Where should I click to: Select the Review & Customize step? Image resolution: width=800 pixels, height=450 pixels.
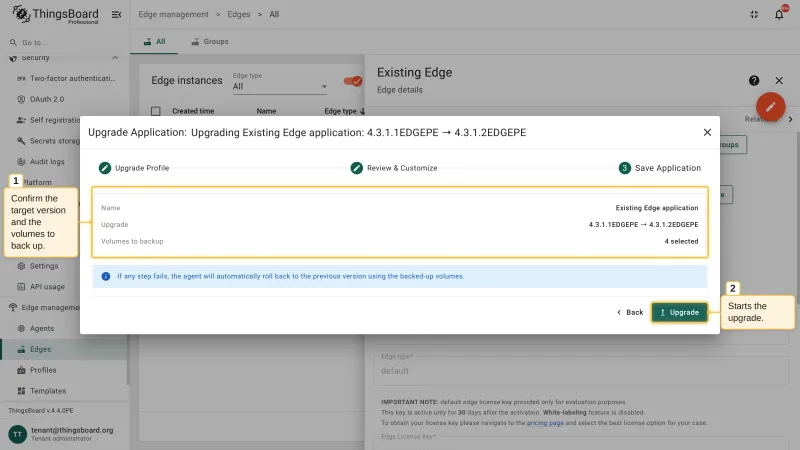click(x=394, y=168)
